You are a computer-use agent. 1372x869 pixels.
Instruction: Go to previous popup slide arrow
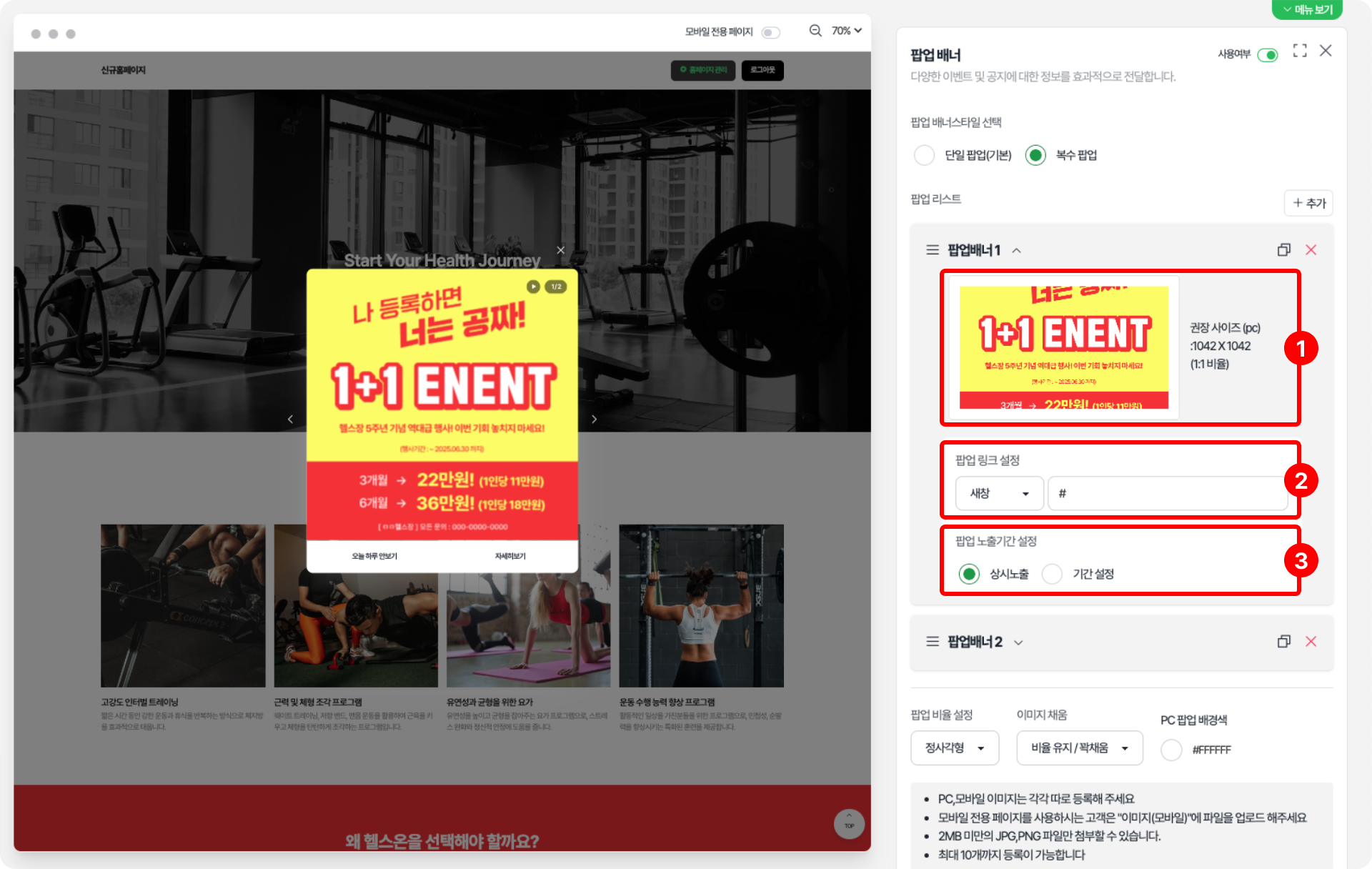tap(290, 419)
